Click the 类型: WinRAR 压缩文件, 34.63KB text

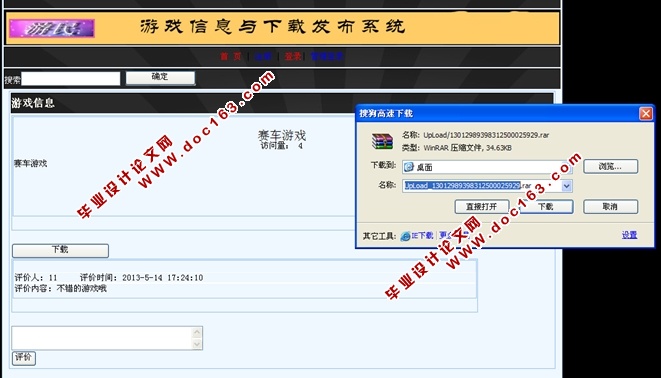point(457,148)
